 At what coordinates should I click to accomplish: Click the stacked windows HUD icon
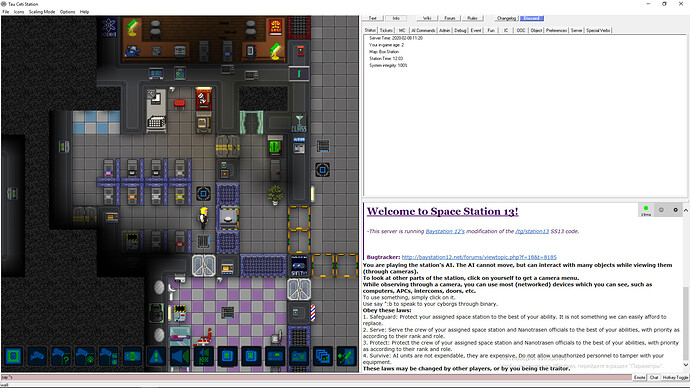coord(323,356)
